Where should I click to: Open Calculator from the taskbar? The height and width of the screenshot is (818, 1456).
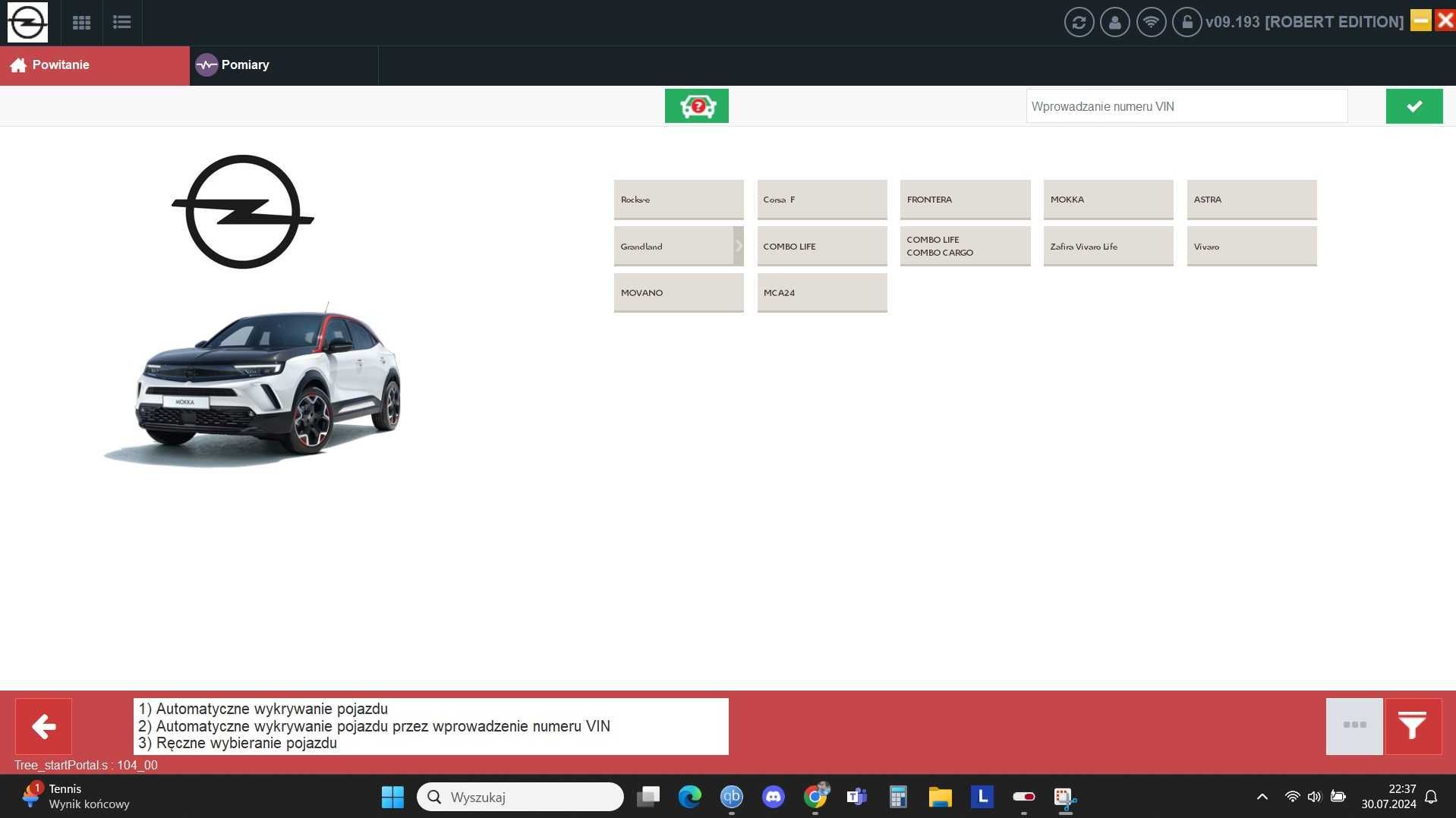pos(898,797)
